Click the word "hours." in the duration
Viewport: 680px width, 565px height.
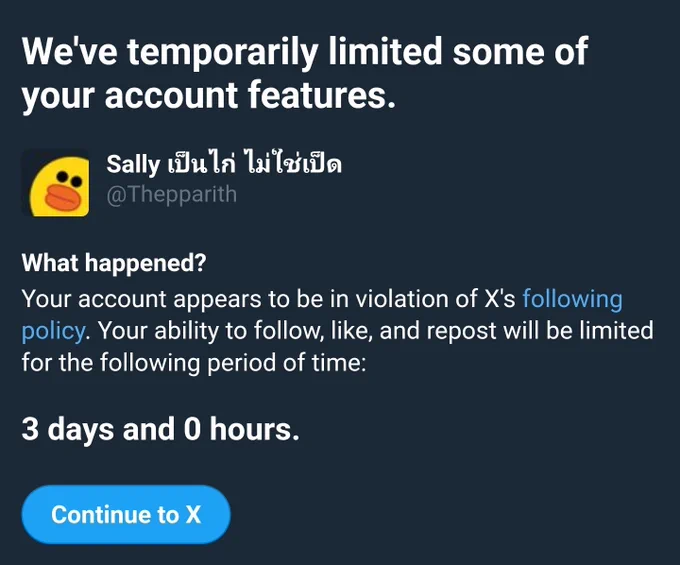(255, 429)
